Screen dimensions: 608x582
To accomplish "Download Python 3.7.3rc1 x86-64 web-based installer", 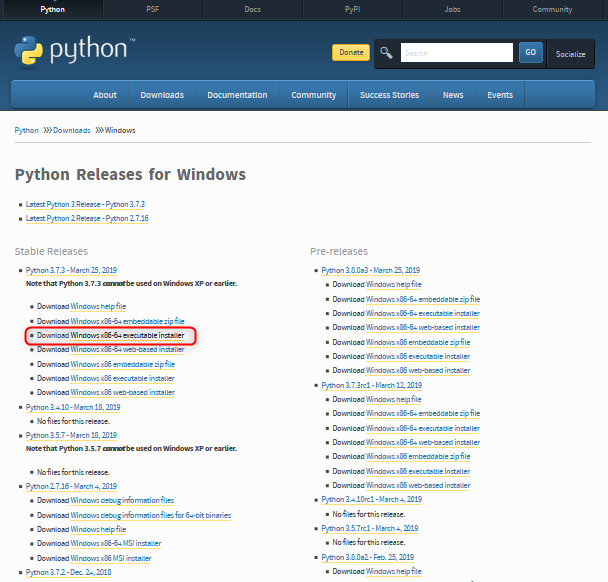I will [423, 442].
